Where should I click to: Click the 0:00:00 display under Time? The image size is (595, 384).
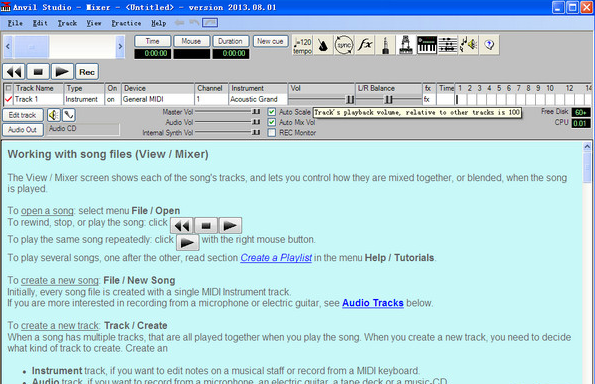click(x=153, y=54)
